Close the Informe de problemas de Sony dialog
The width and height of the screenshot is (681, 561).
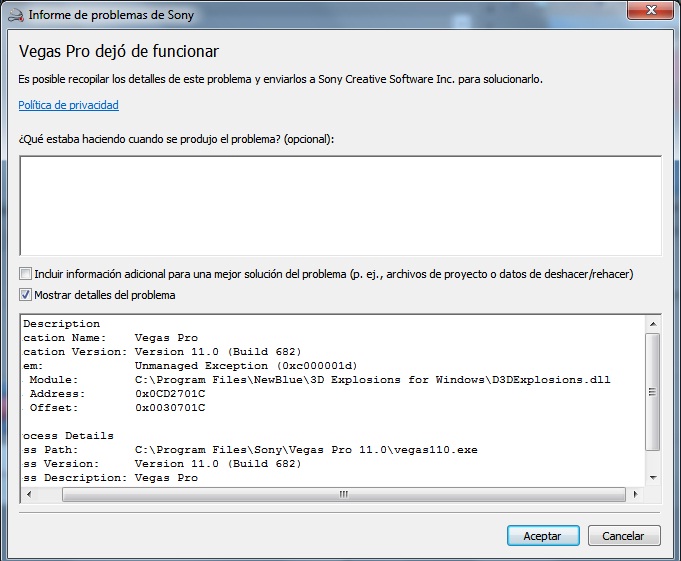[x=651, y=10]
